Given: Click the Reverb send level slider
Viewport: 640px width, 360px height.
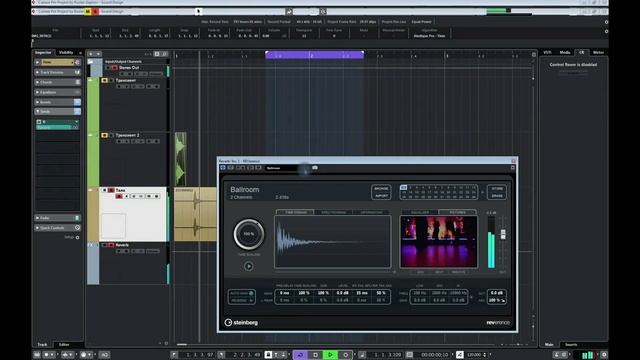Looking at the screenshot, I should 57,127.
